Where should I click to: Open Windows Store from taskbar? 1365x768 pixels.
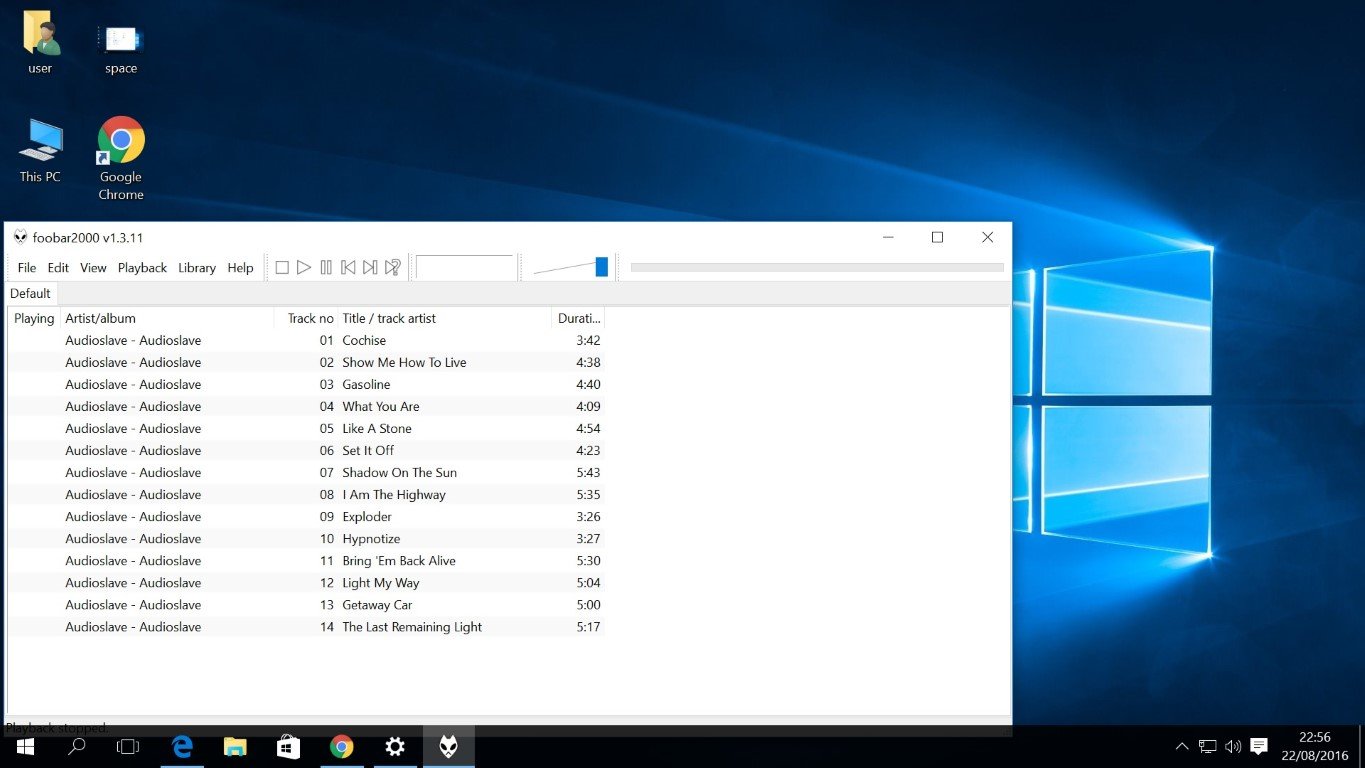pyautogui.click(x=288, y=747)
